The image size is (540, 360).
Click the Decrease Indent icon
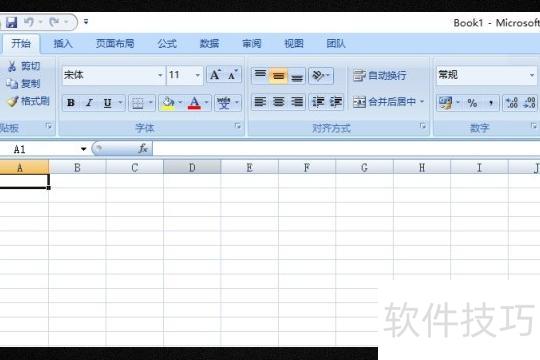point(318,102)
